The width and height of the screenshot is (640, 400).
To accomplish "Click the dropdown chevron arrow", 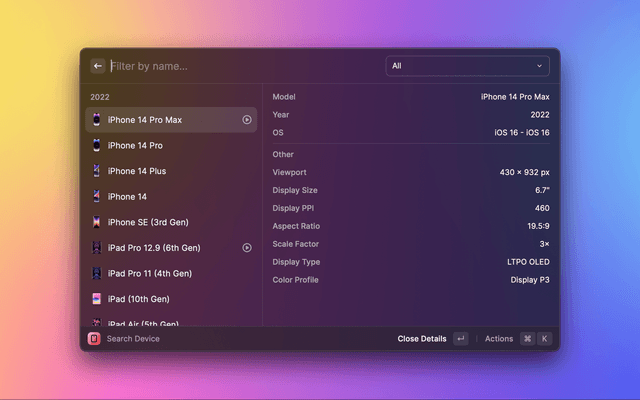I will (540, 66).
